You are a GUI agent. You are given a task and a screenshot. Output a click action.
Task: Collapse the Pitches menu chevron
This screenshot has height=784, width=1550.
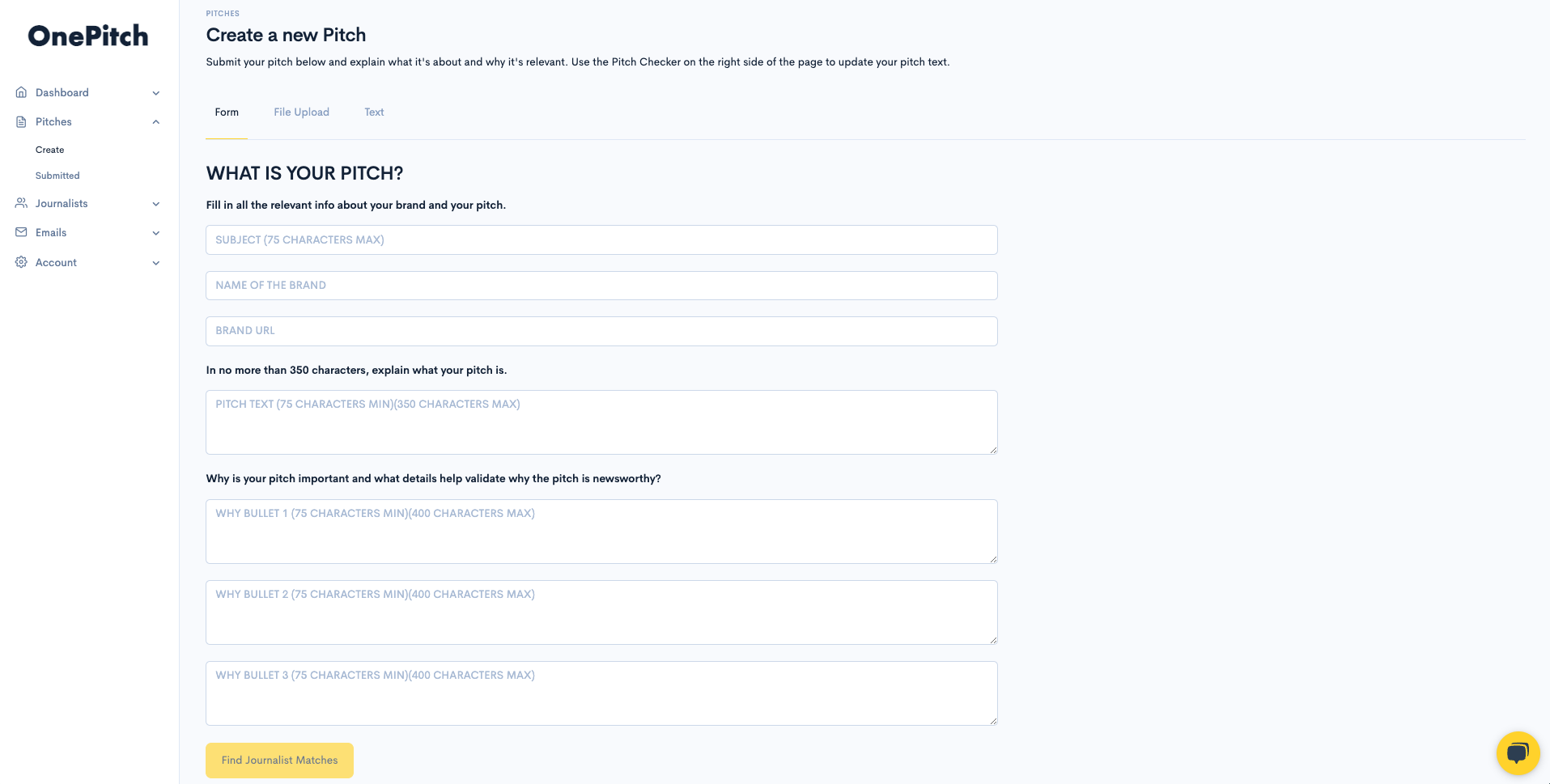[156, 122]
